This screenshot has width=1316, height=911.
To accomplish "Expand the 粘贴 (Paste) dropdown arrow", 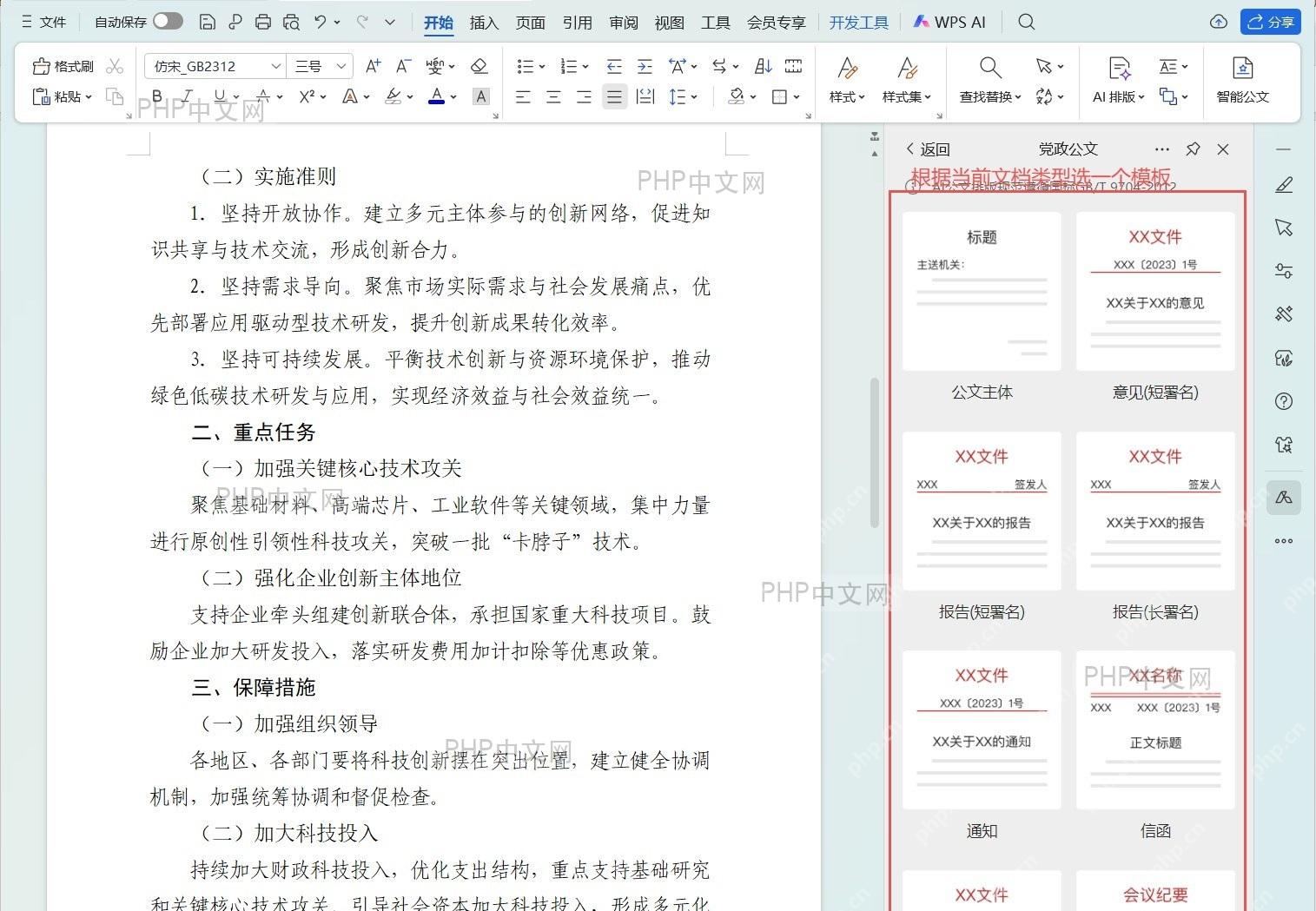I will tap(89, 97).
